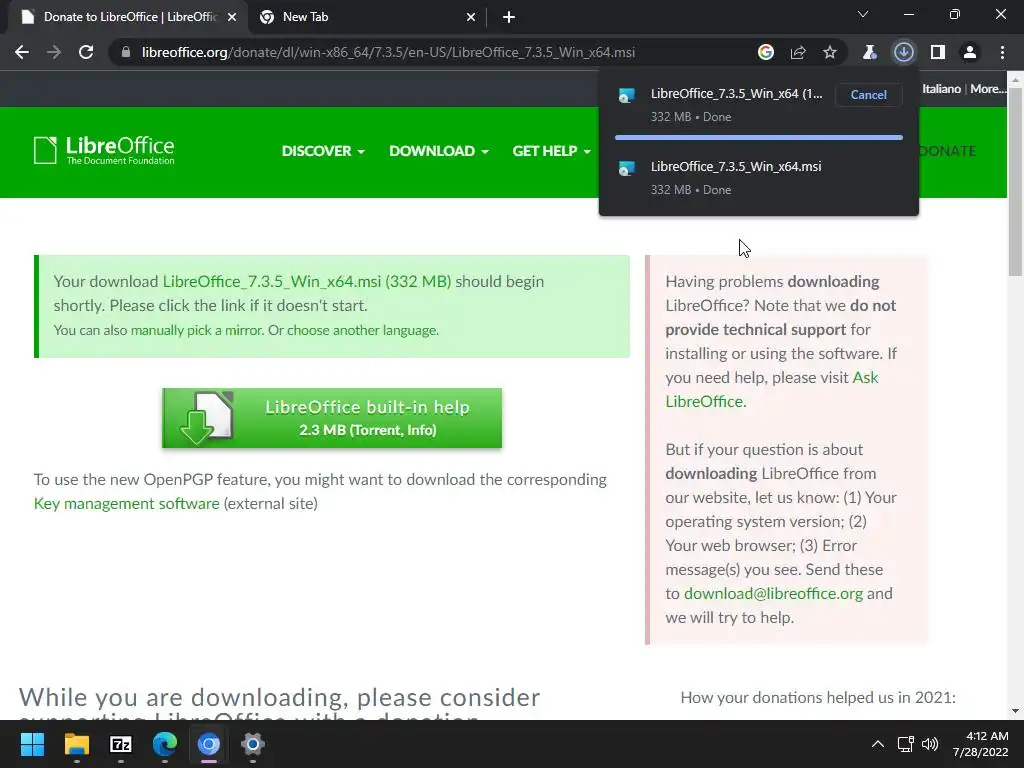Click Chrome icon in taskbar
This screenshot has width=1024, height=768.
tap(209, 744)
